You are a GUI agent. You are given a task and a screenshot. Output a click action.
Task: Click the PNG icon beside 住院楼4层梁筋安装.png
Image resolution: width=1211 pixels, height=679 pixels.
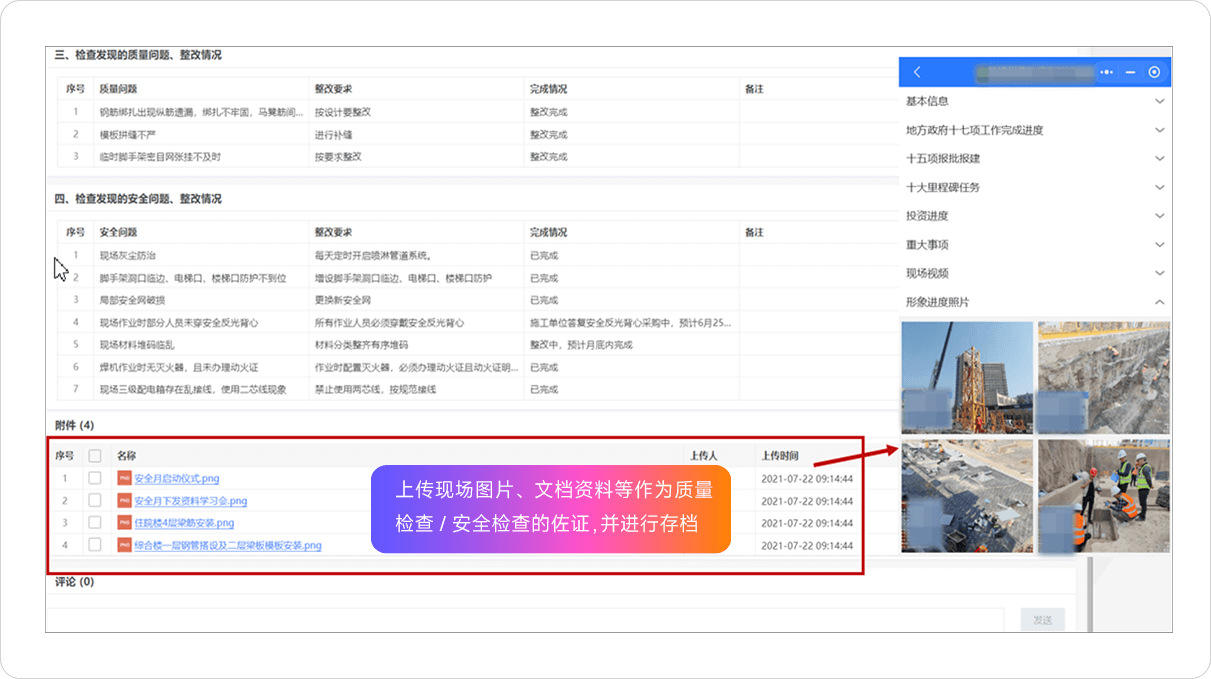(x=124, y=523)
